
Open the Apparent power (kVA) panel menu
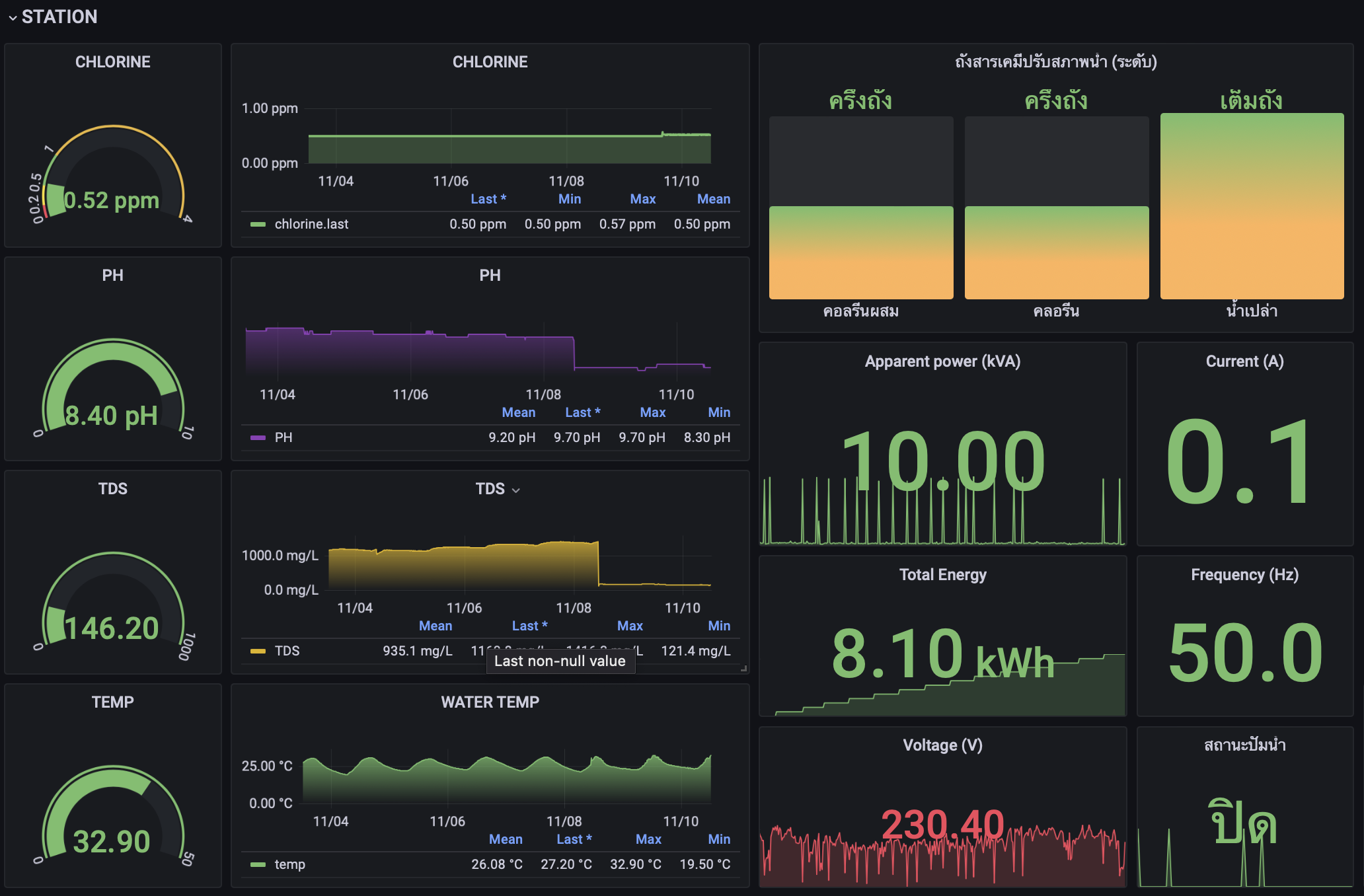[942, 361]
